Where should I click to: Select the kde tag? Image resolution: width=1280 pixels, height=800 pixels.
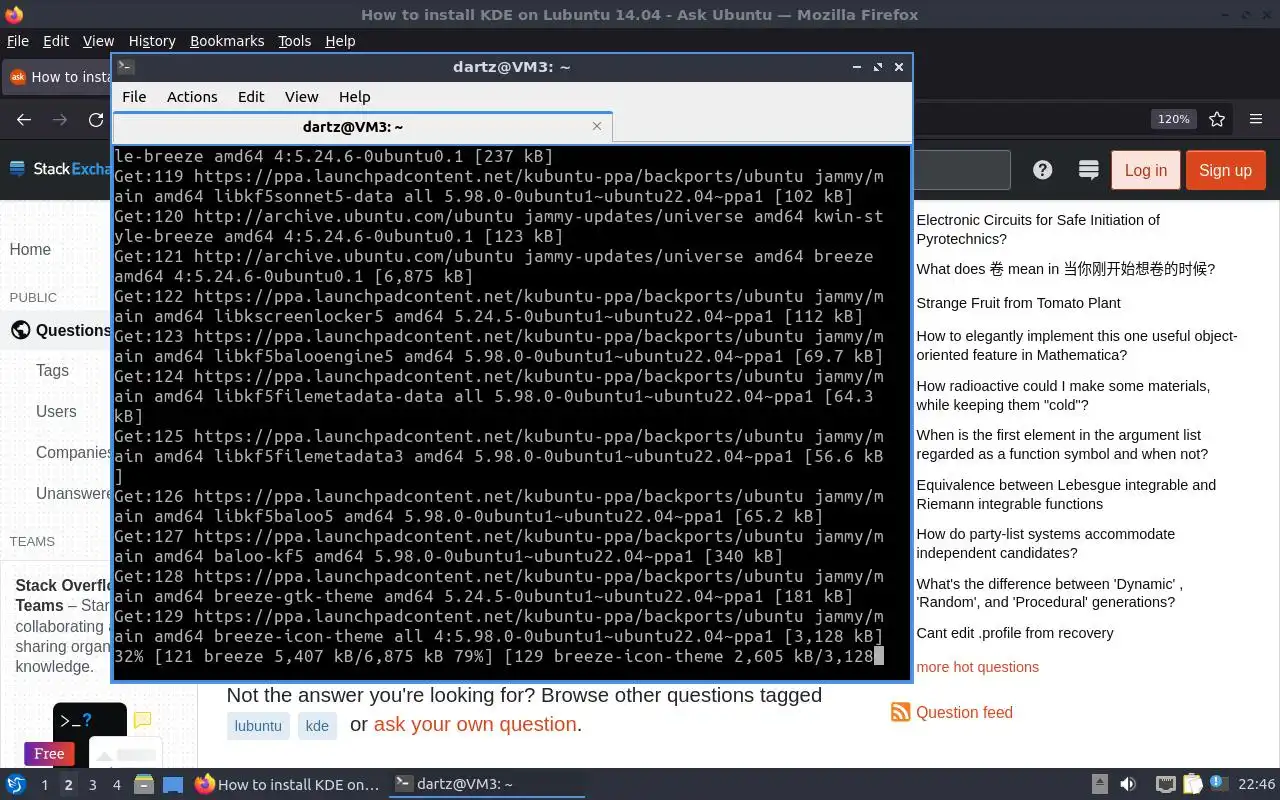coord(317,726)
